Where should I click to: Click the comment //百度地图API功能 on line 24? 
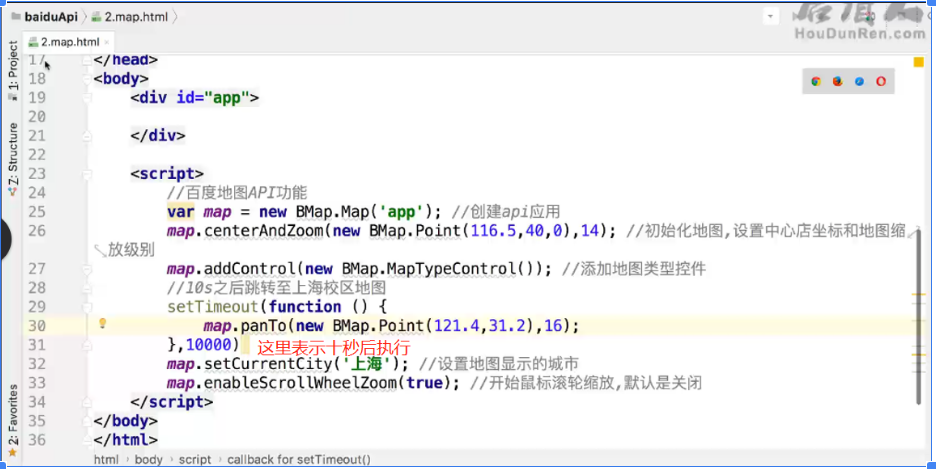pos(237,193)
